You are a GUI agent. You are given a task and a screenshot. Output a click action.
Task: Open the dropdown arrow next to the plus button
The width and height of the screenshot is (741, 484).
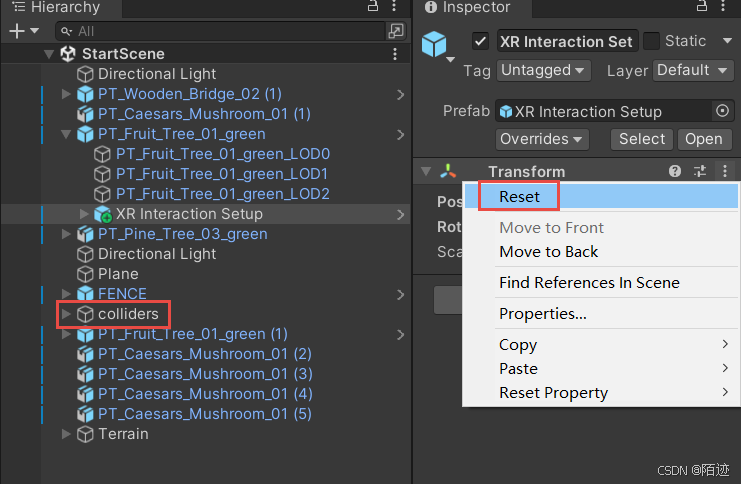click(x=34, y=31)
